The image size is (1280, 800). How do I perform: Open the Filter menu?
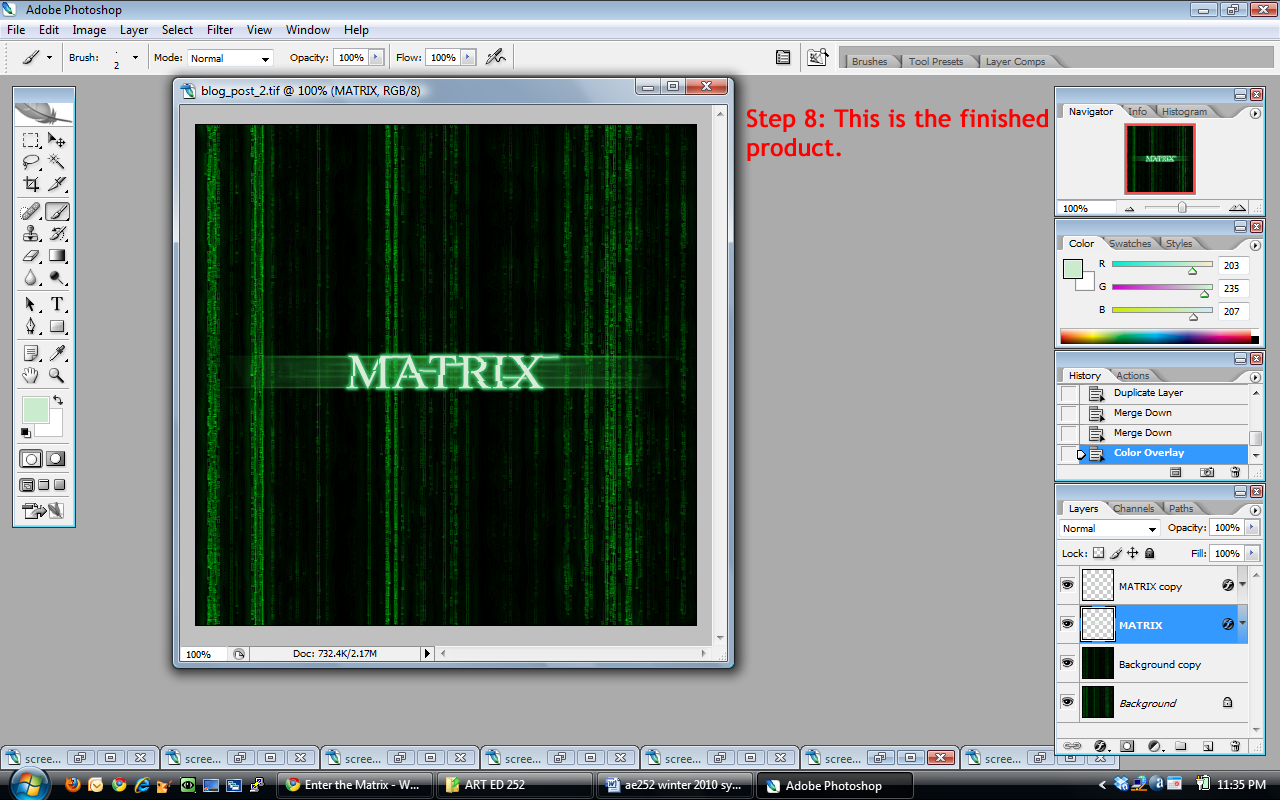(x=220, y=30)
